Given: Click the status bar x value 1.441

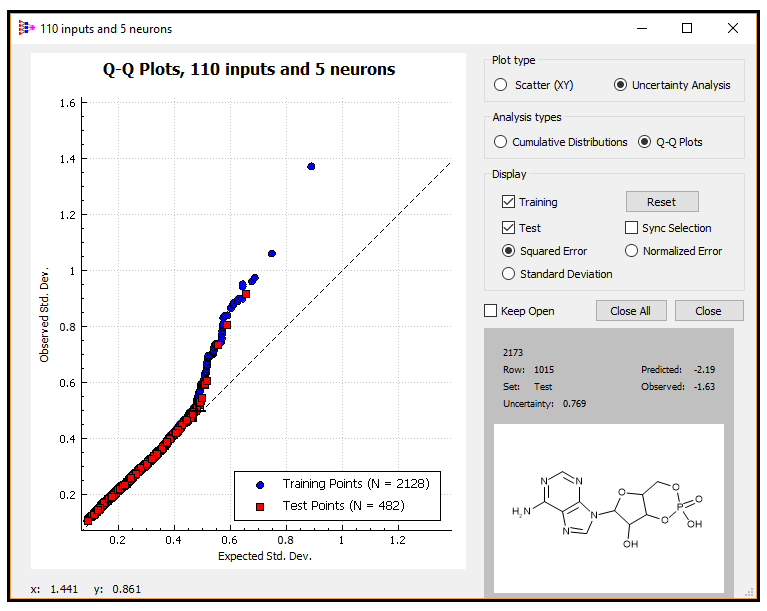Looking at the screenshot, I should coord(64,589).
